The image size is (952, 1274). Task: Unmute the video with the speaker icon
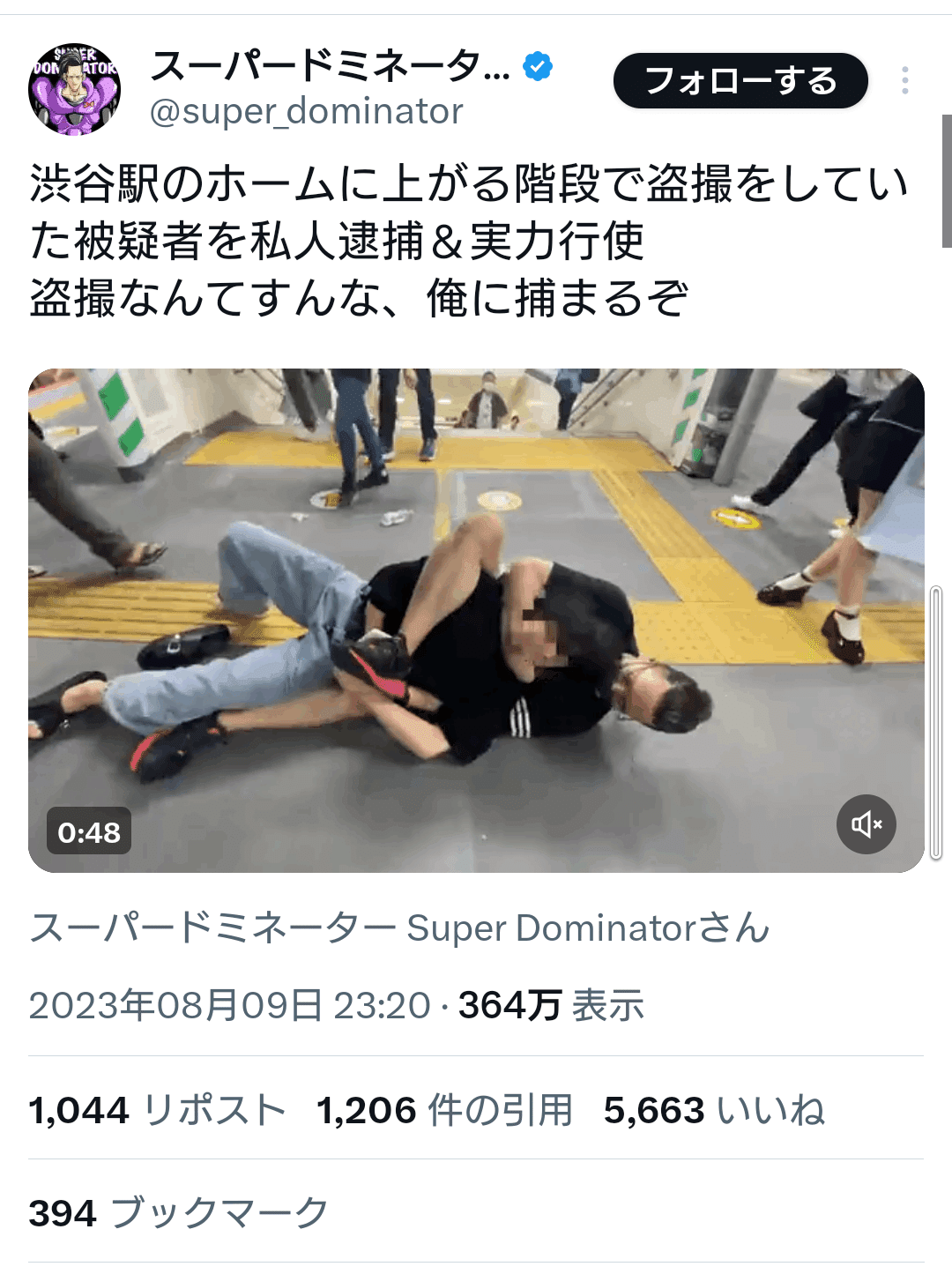coord(866,824)
